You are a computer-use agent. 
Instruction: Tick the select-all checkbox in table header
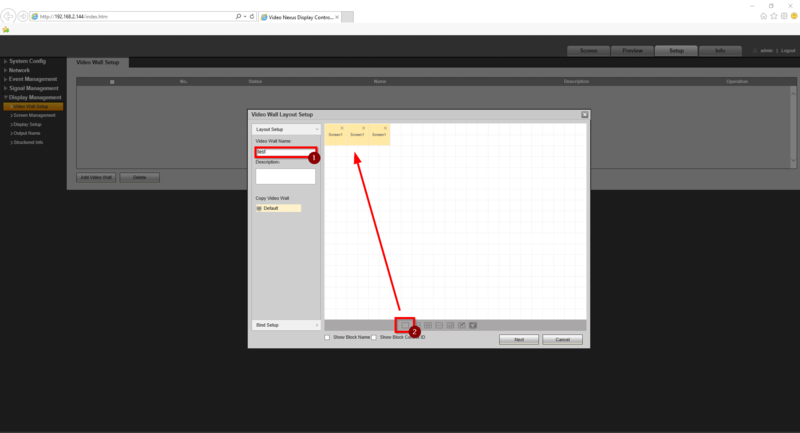pyautogui.click(x=112, y=82)
